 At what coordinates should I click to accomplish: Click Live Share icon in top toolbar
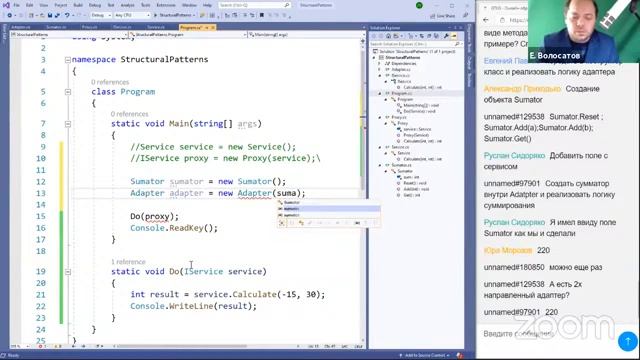[x=433, y=16]
